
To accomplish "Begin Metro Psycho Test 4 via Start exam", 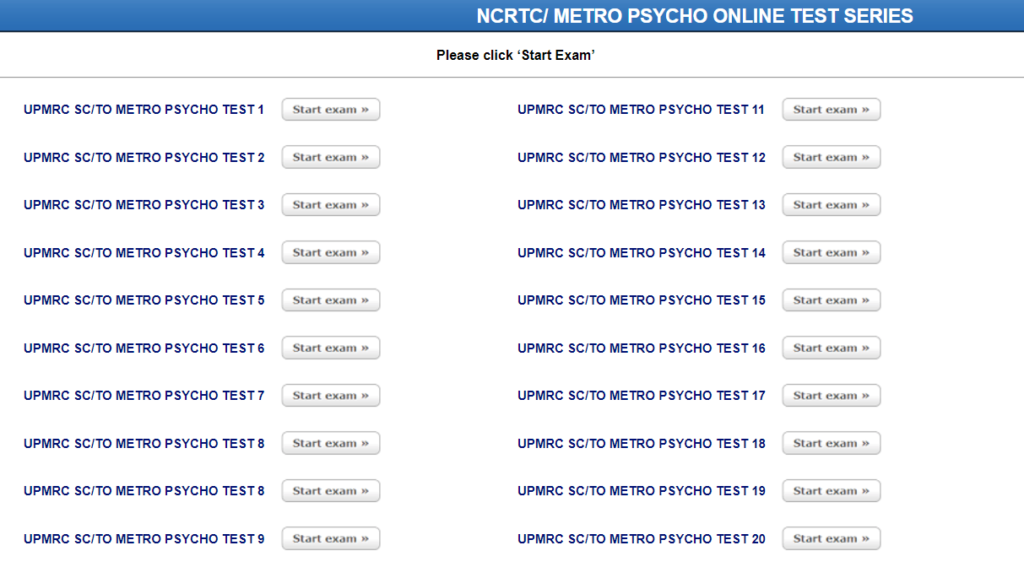I will pos(330,253).
